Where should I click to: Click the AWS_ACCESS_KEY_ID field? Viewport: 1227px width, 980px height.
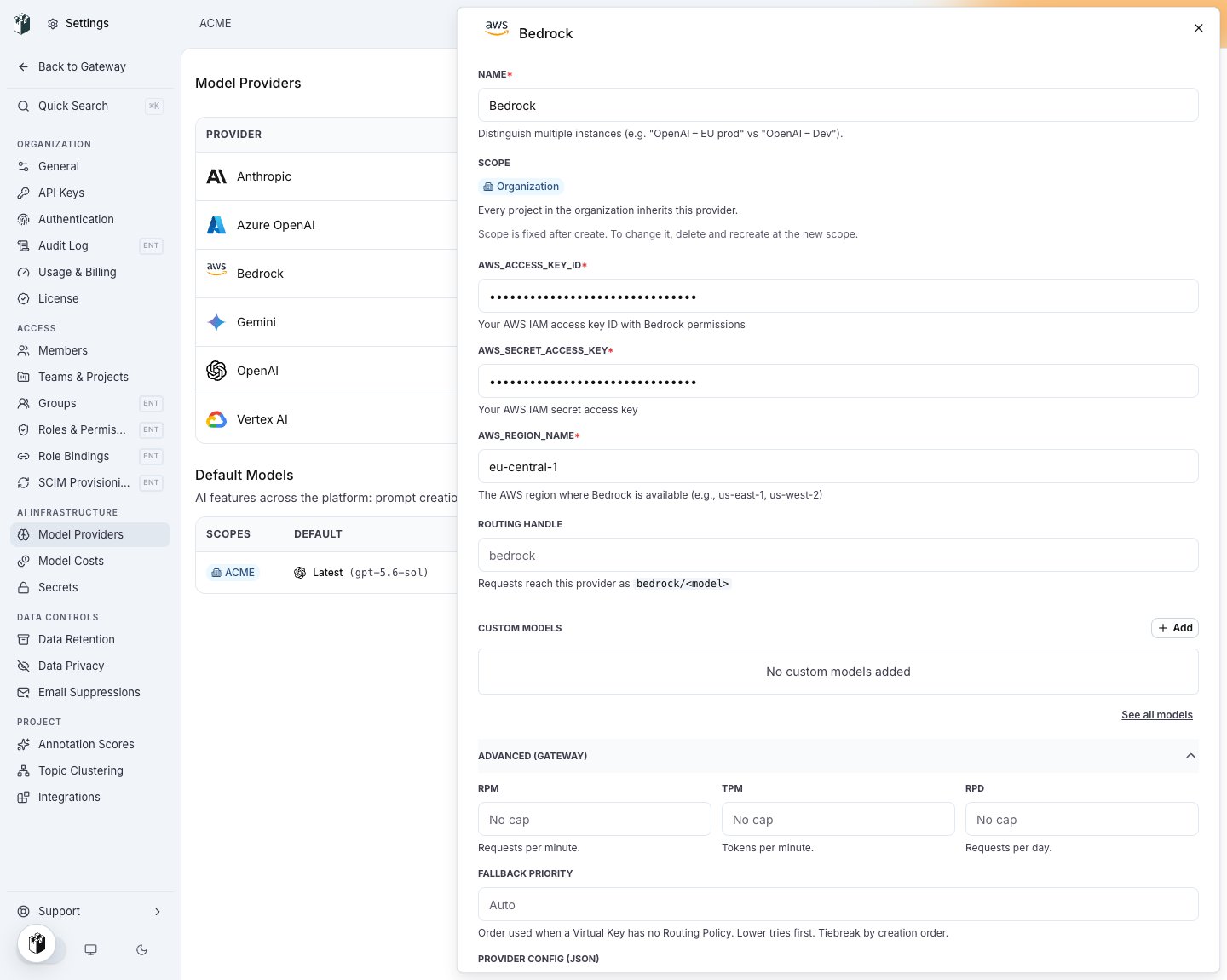point(838,297)
